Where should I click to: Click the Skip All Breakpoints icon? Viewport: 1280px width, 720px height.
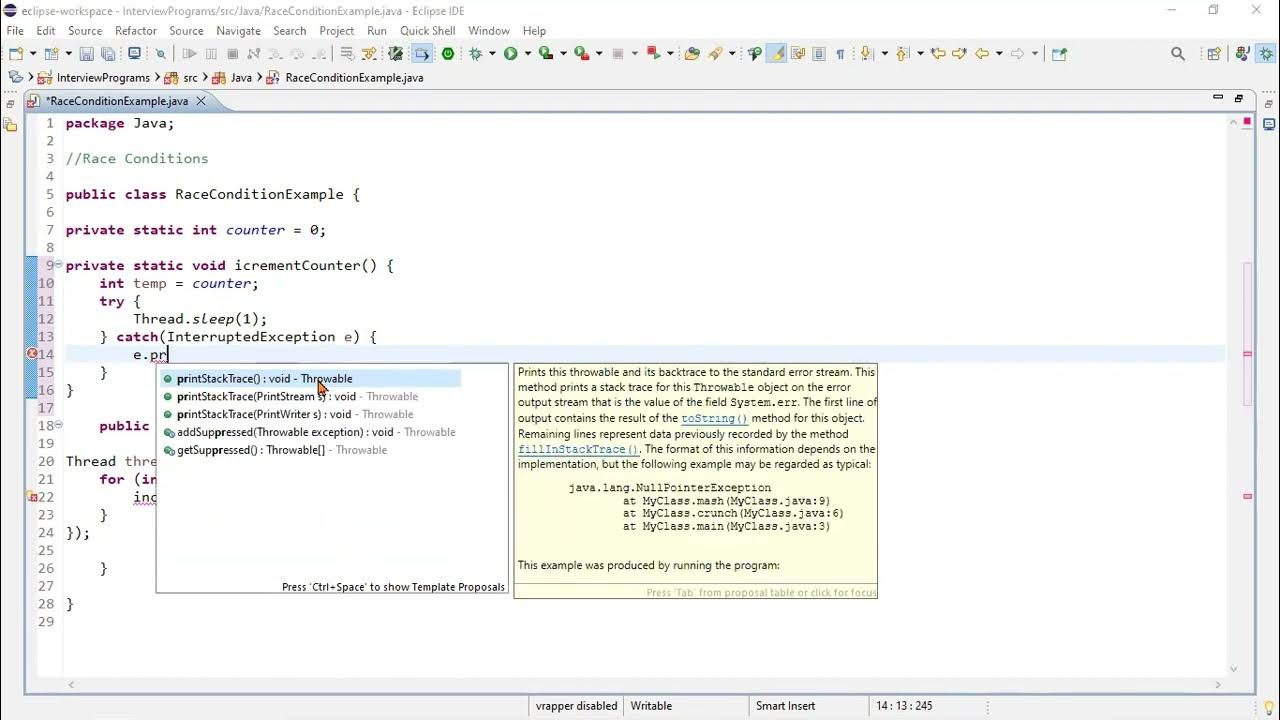pyautogui.click(x=160, y=54)
